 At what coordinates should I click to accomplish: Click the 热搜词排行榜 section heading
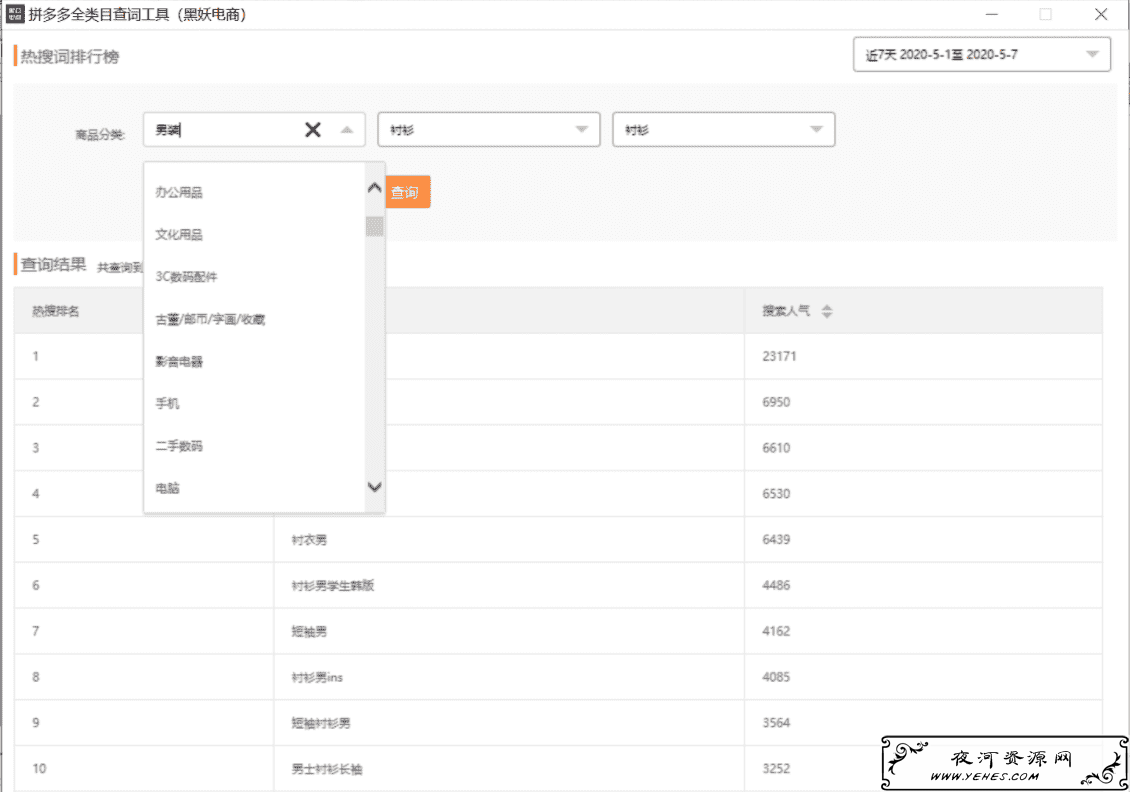click(70, 56)
